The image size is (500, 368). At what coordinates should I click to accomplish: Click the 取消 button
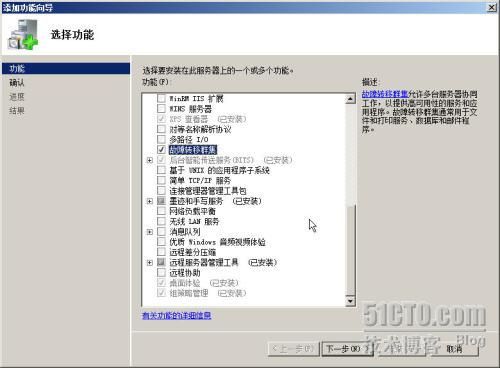pyautogui.click(x=454, y=349)
